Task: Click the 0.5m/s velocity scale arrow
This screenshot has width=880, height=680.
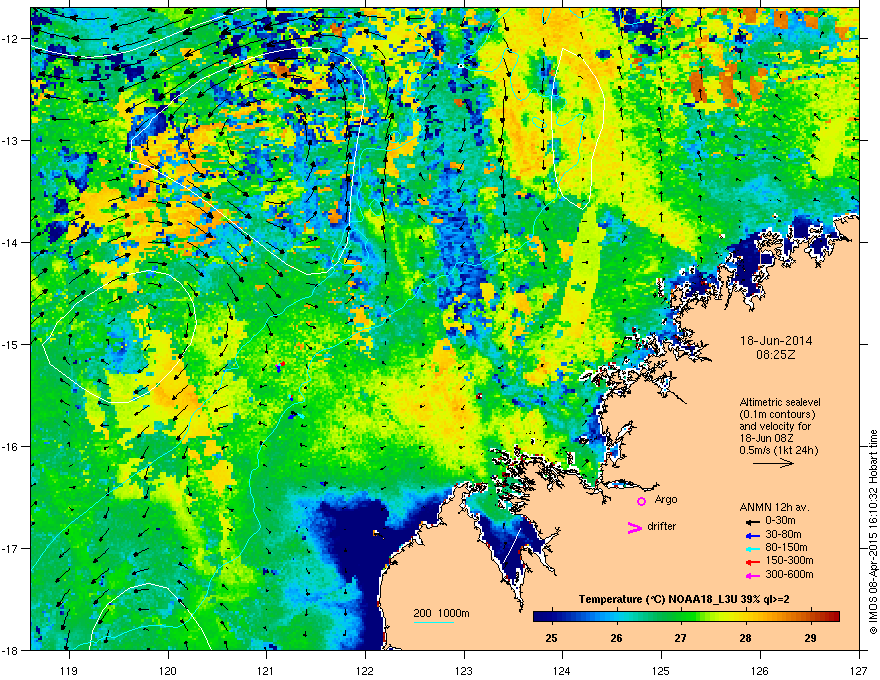Action: click(x=773, y=463)
